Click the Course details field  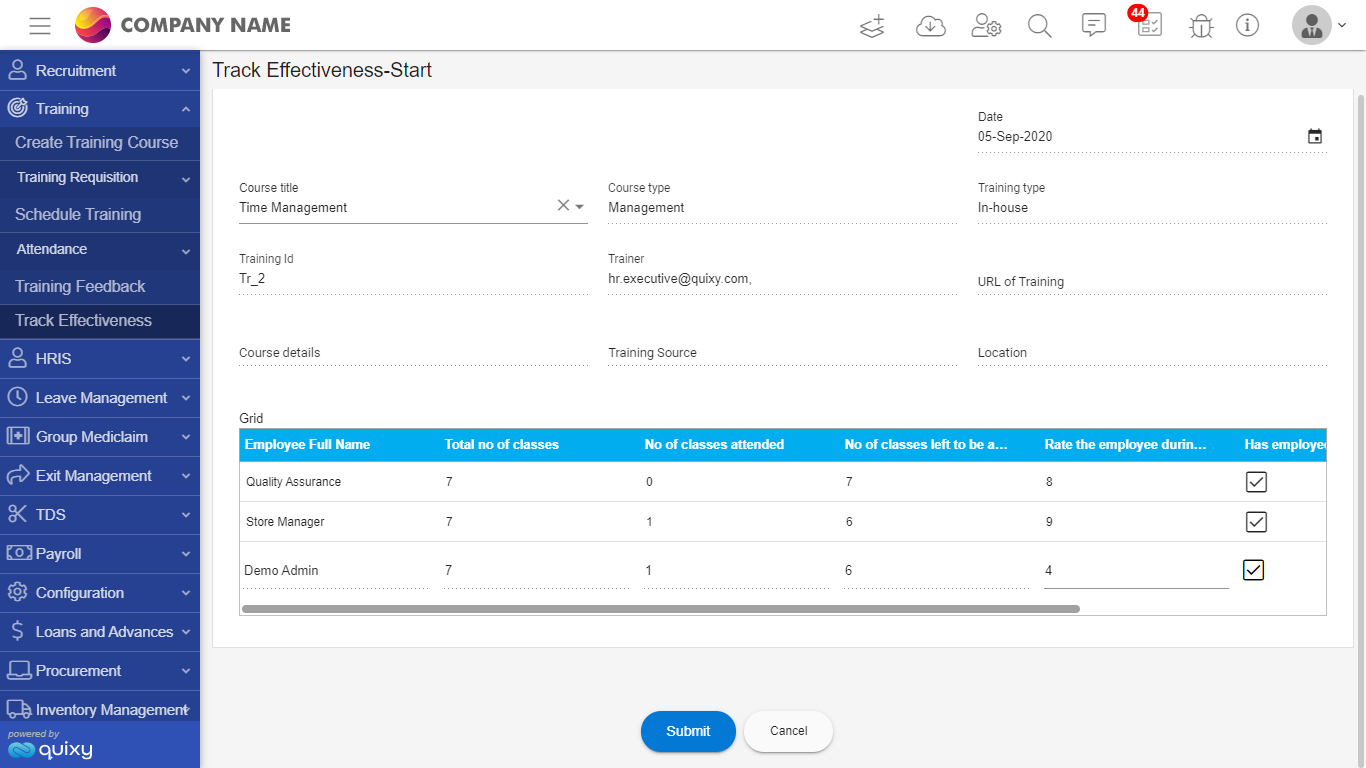(414, 352)
